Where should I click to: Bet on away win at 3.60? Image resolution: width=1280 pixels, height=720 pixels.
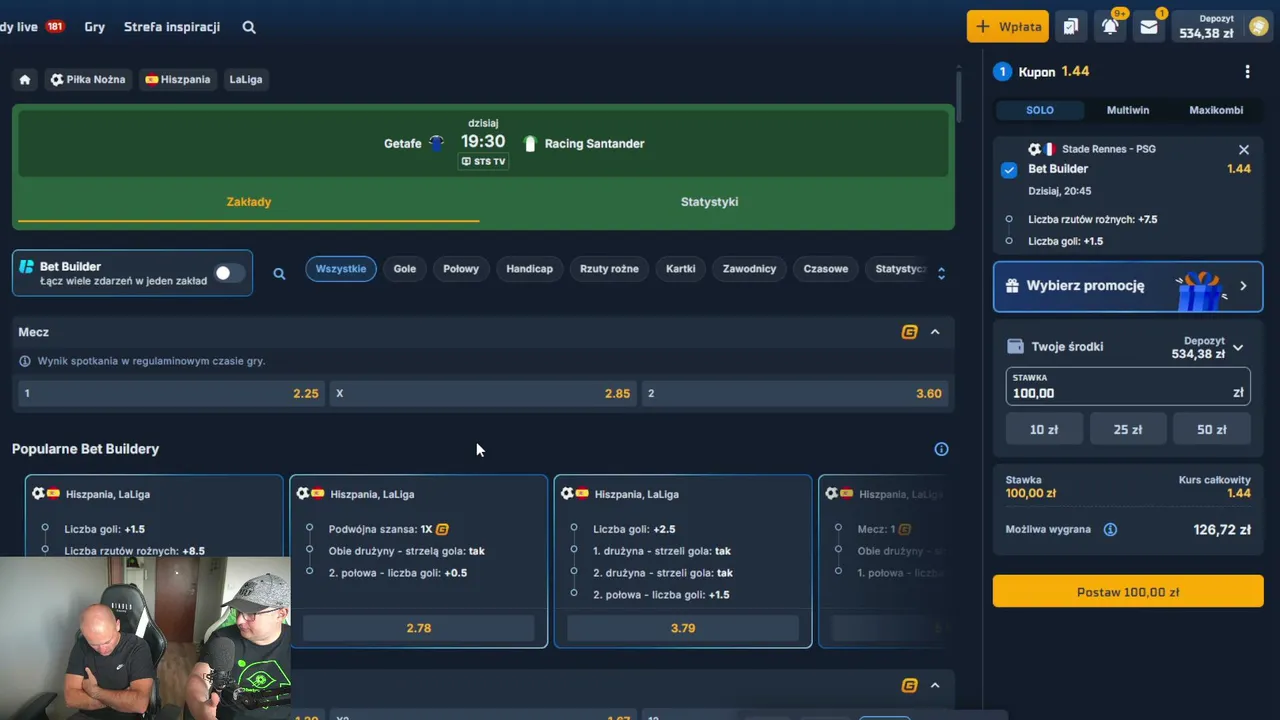click(795, 394)
